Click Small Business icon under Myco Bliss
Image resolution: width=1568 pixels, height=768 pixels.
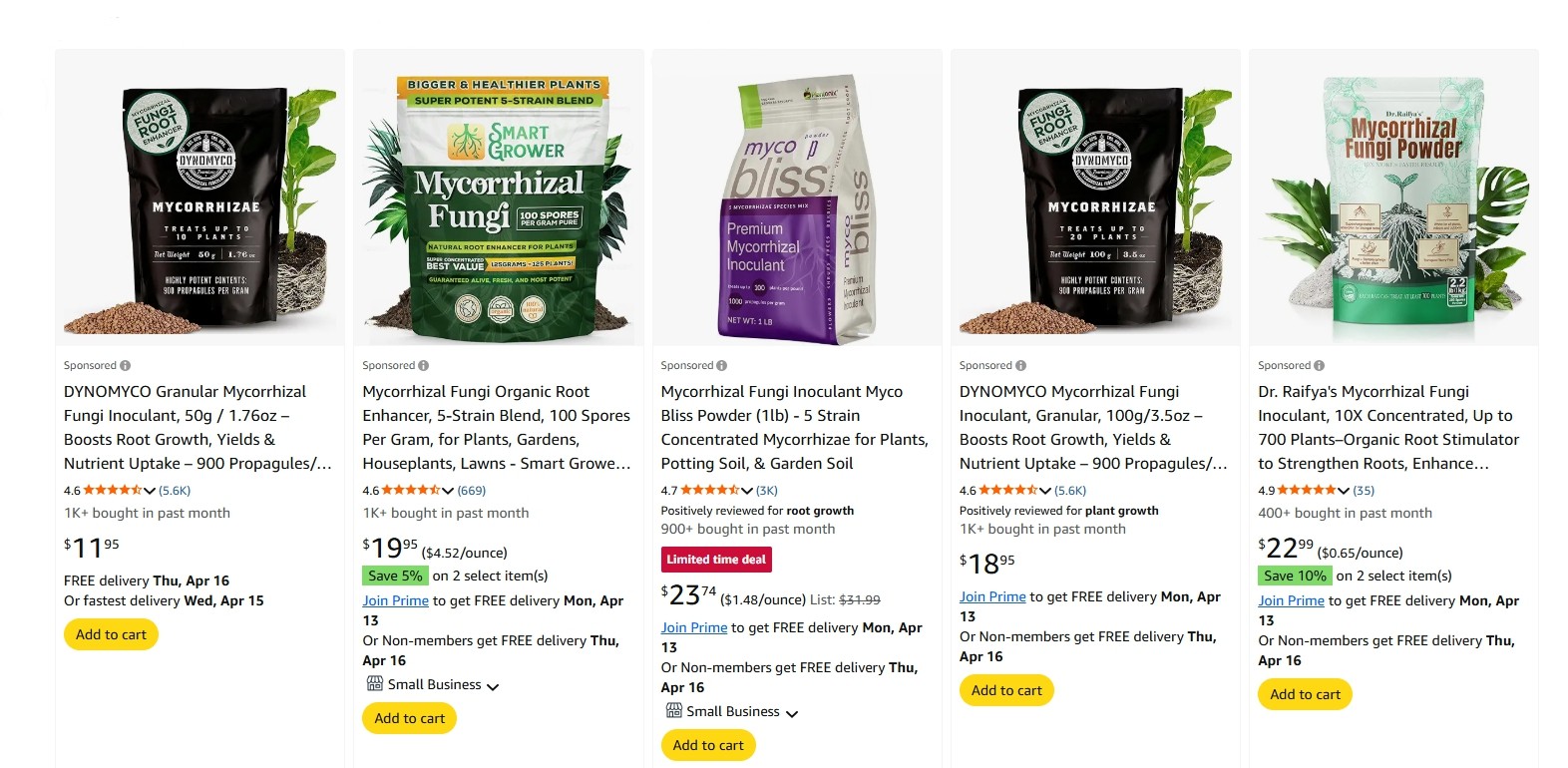[x=673, y=711]
